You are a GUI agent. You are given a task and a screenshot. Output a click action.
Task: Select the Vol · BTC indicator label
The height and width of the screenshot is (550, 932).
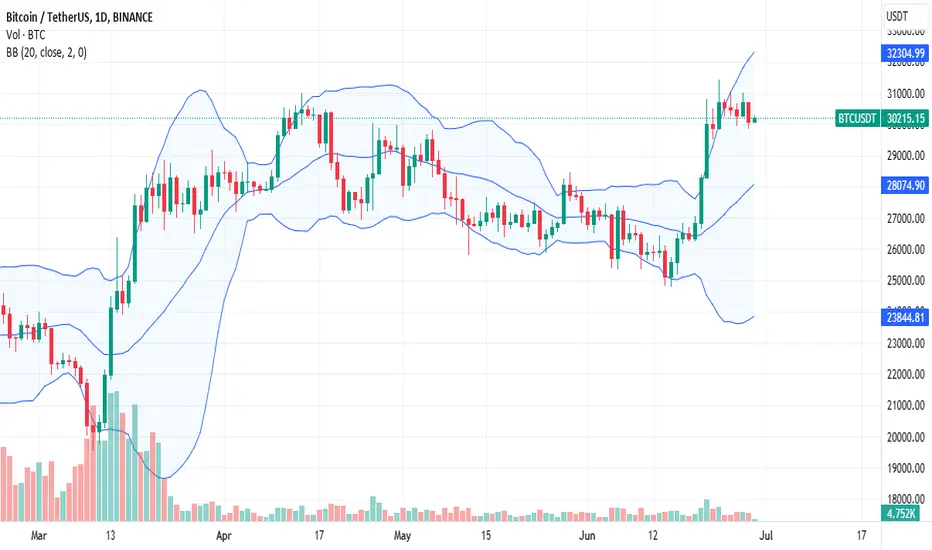(26, 35)
